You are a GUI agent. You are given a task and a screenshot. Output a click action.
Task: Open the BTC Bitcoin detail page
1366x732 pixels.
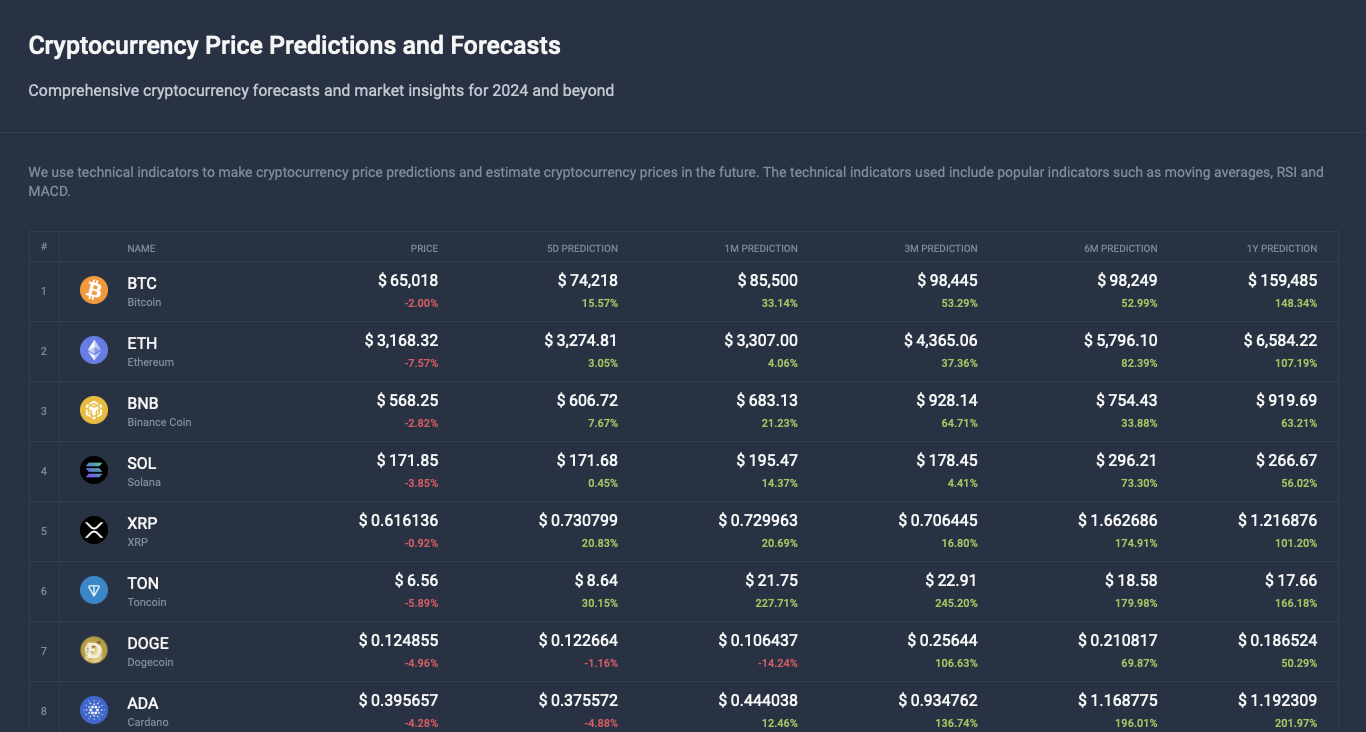(x=141, y=283)
